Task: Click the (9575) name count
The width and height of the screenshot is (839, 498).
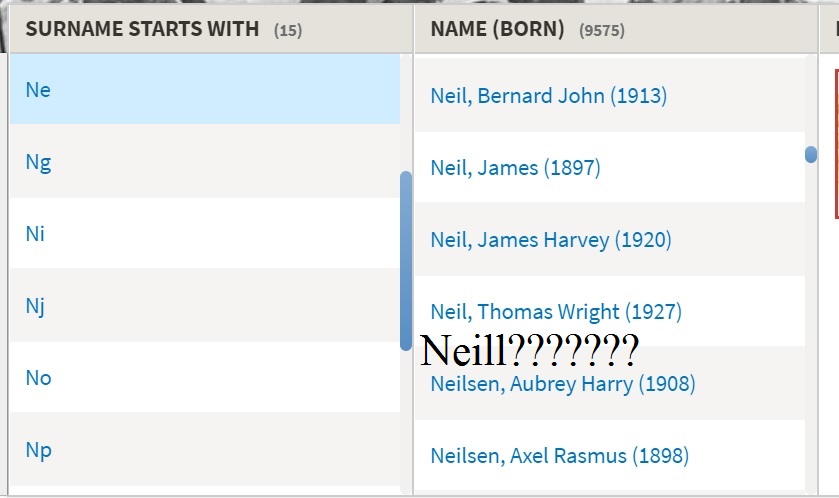Action: [x=601, y=30]
